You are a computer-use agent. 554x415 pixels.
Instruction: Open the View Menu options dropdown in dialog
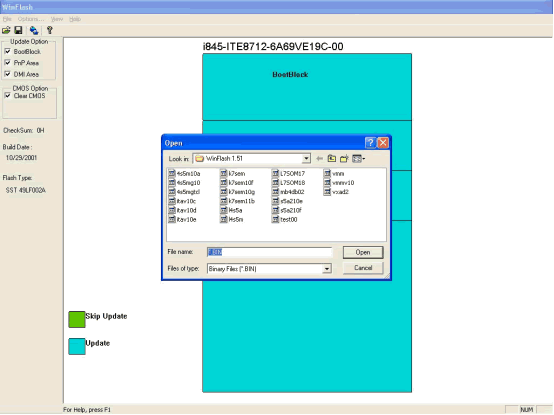click(359, 159)
